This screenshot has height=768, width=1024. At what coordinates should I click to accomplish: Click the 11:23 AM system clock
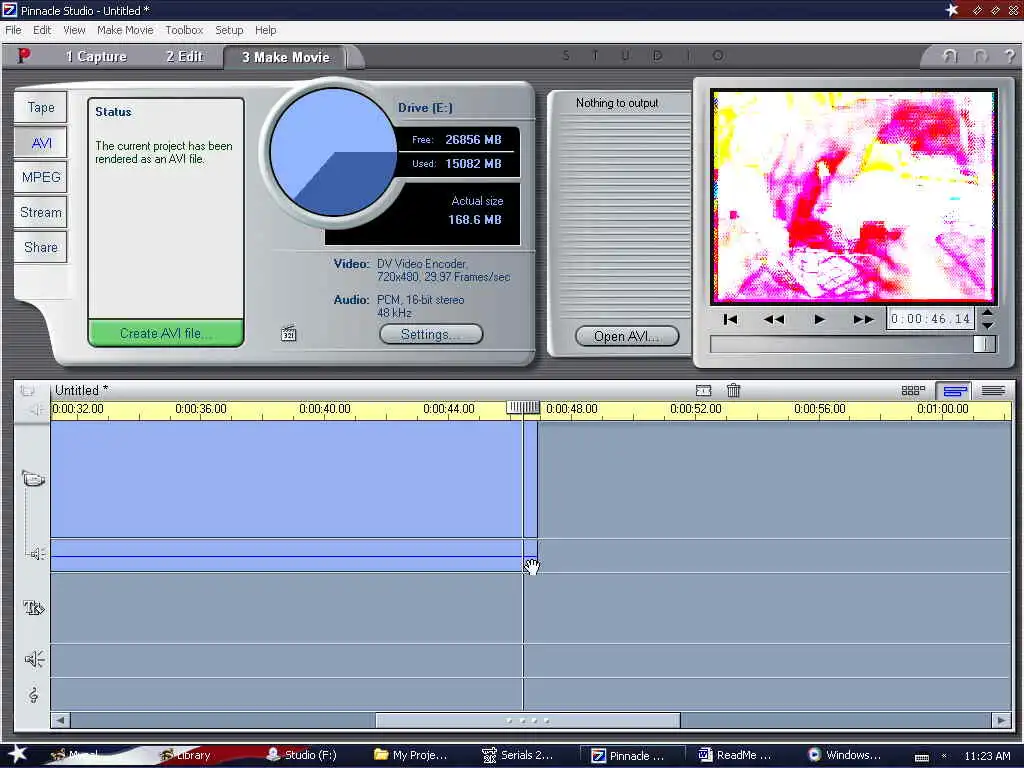987,756
